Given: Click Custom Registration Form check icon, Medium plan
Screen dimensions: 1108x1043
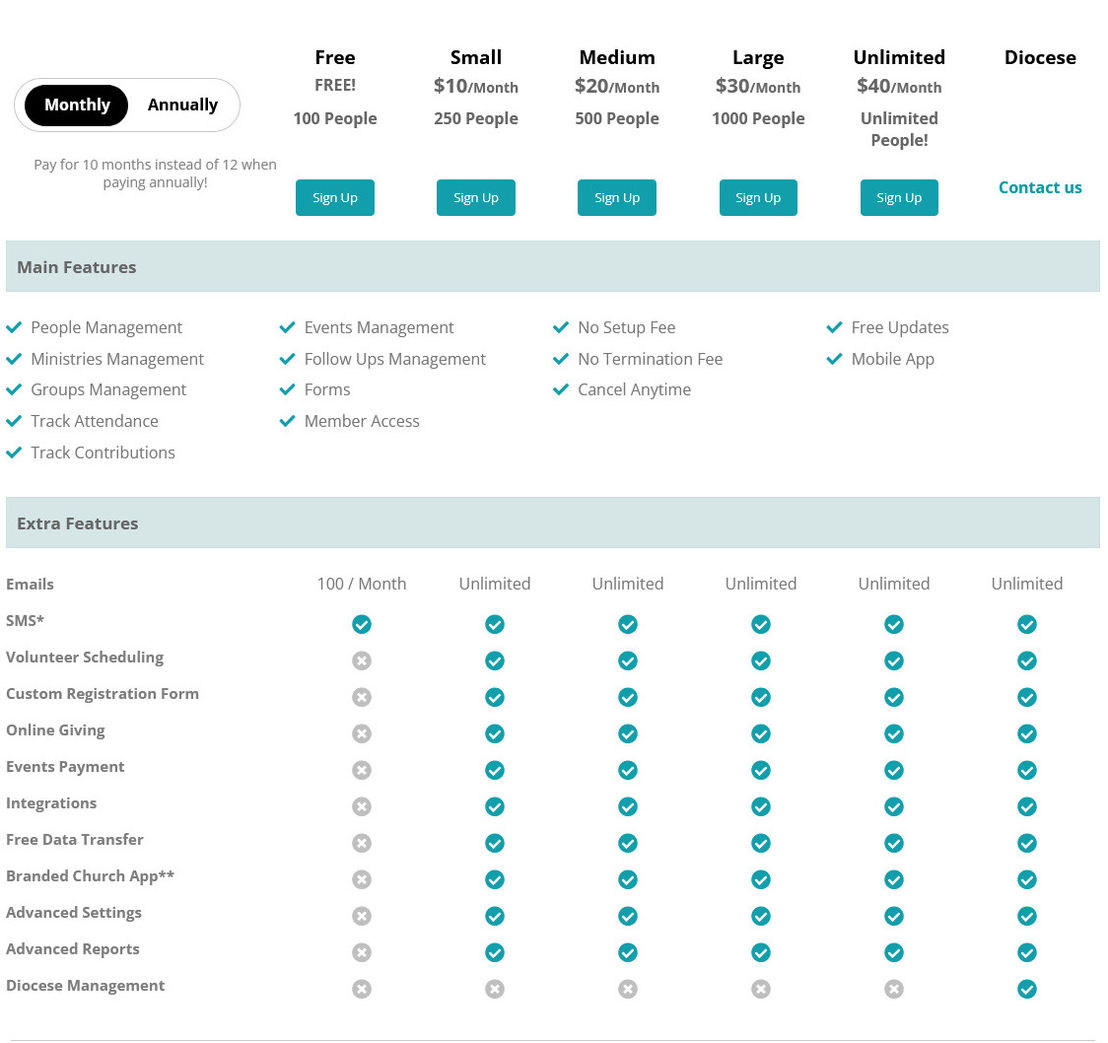Looking at the screenshot, I should [627, 697].
